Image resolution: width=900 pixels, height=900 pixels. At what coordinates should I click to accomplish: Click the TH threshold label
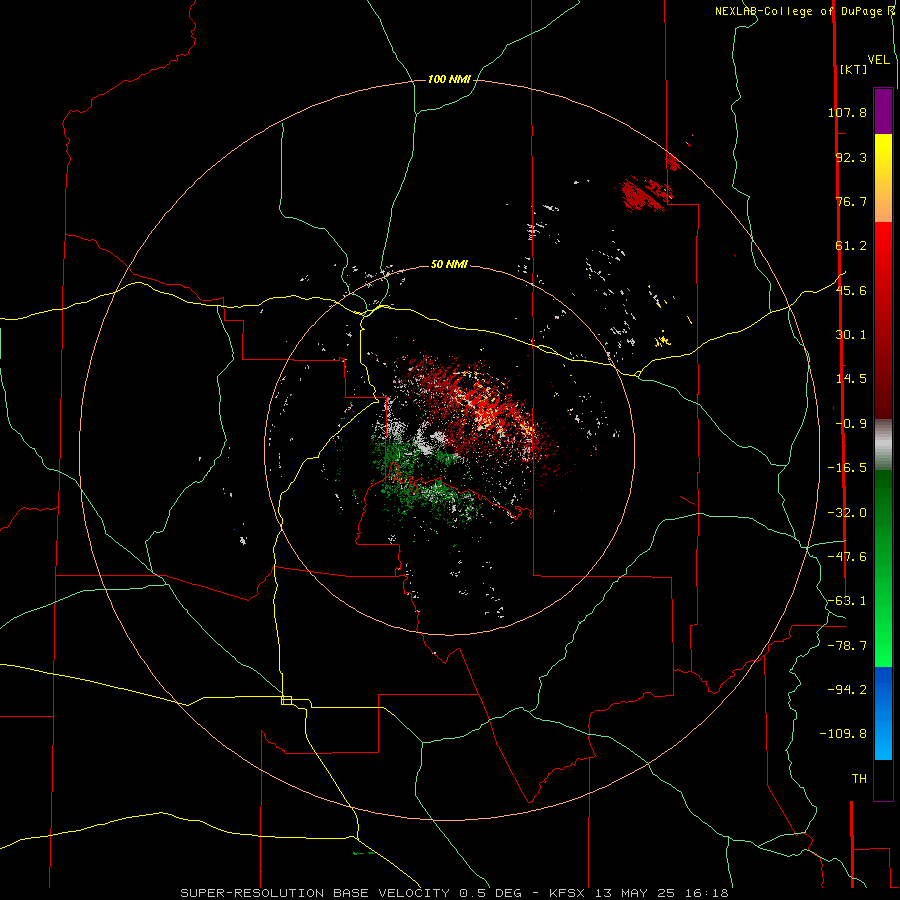pyautogui.click(x=859, y=779)
